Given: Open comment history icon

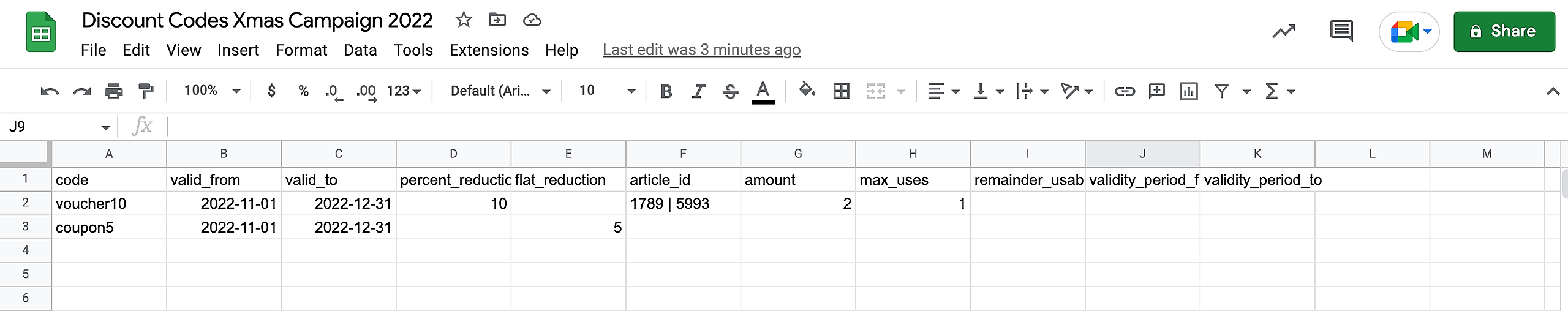Looking at the screenshot, I should (x=1341, y=31).
